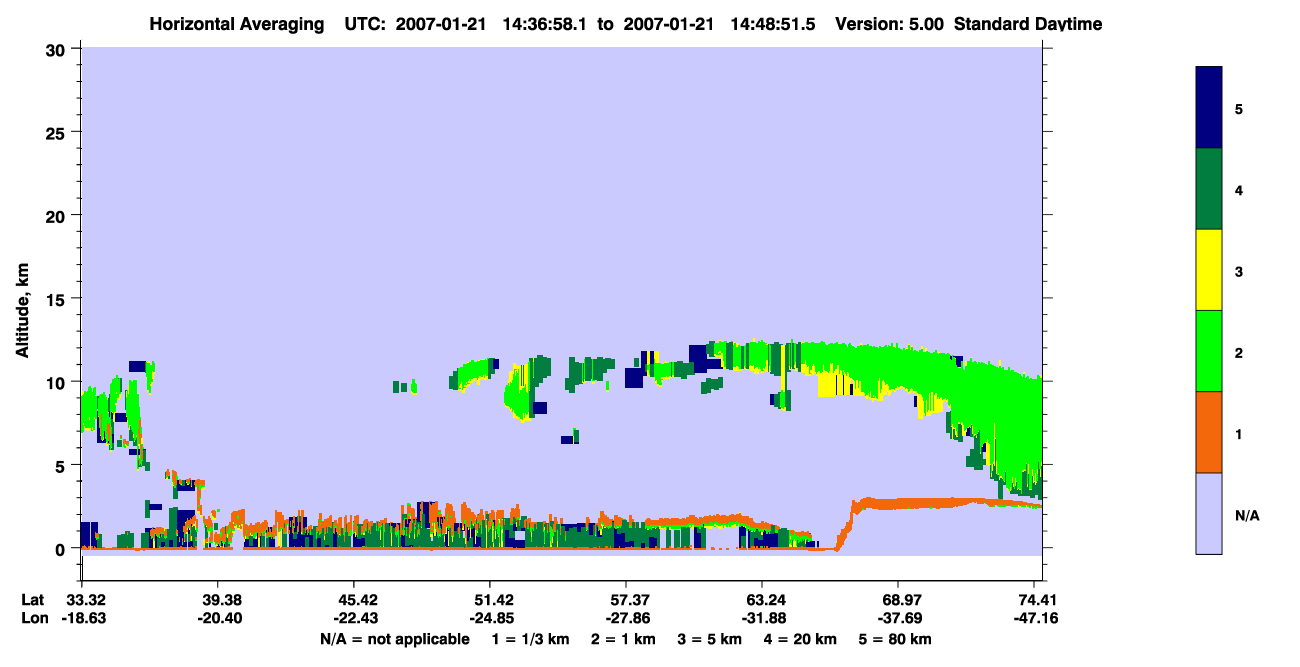Click longitude value -47.16
Image resolution: width=1300 pixels, height=667 pixels.
1034,618
